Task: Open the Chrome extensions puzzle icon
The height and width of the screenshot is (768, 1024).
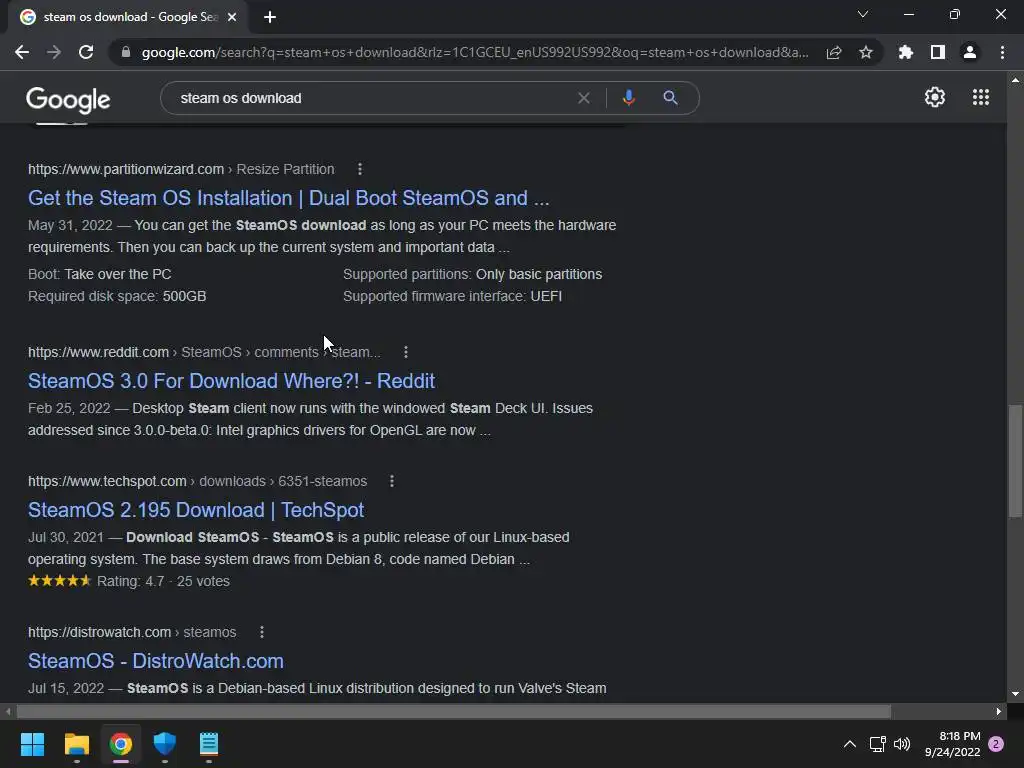Action: pyautogui.click(x=905, y=52)
